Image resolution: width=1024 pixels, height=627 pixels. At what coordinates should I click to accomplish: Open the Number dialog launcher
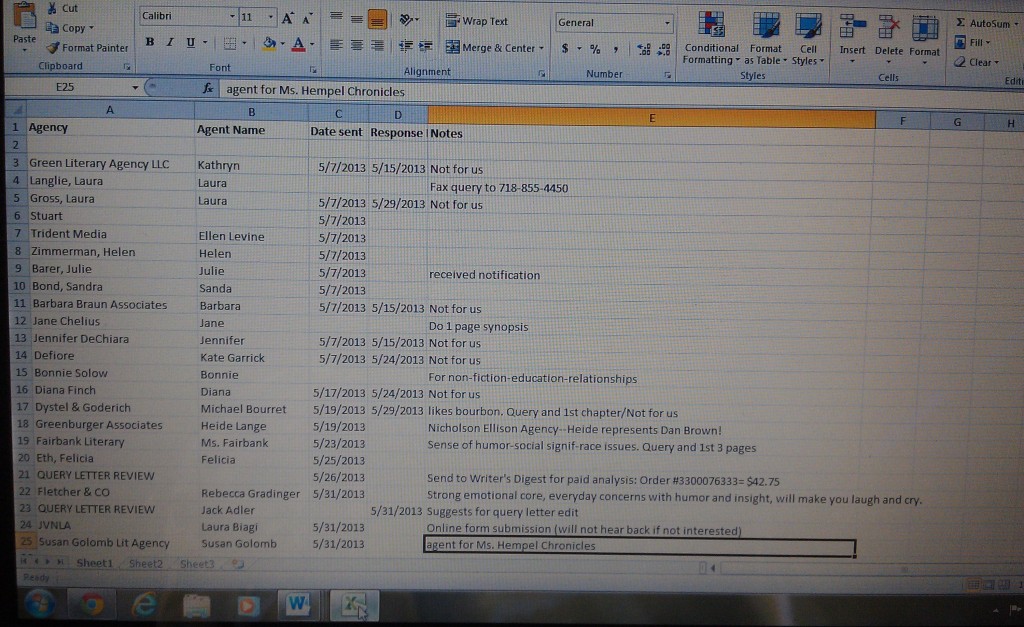click(667, 75)
